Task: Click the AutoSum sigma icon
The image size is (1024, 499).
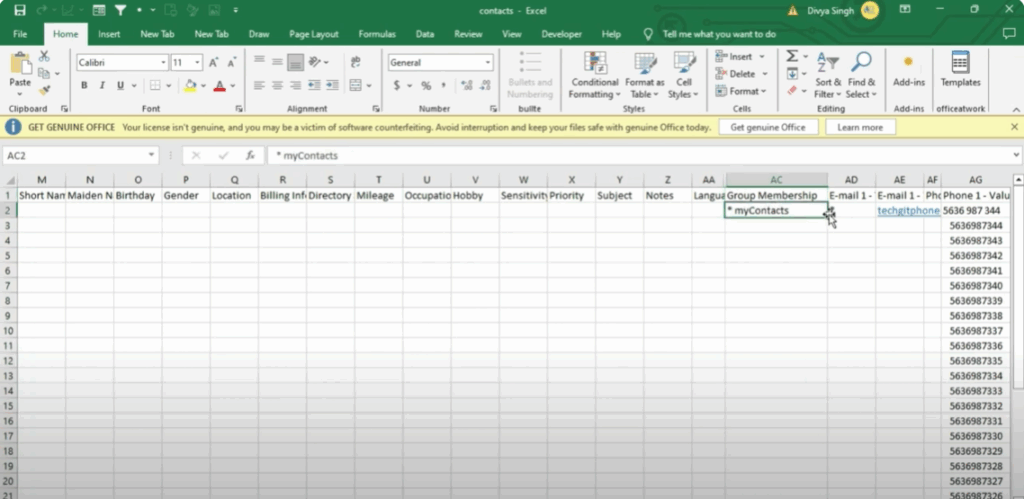Action: pos(793,57)
